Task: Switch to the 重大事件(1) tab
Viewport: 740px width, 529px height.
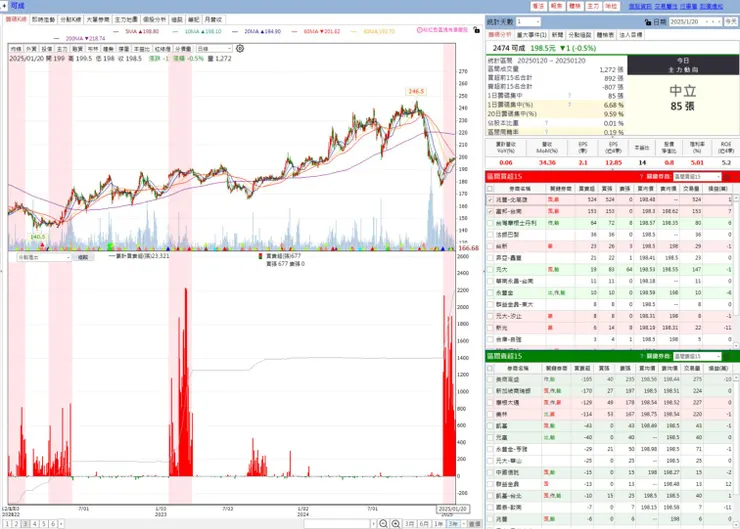Action: pos(531,35)
